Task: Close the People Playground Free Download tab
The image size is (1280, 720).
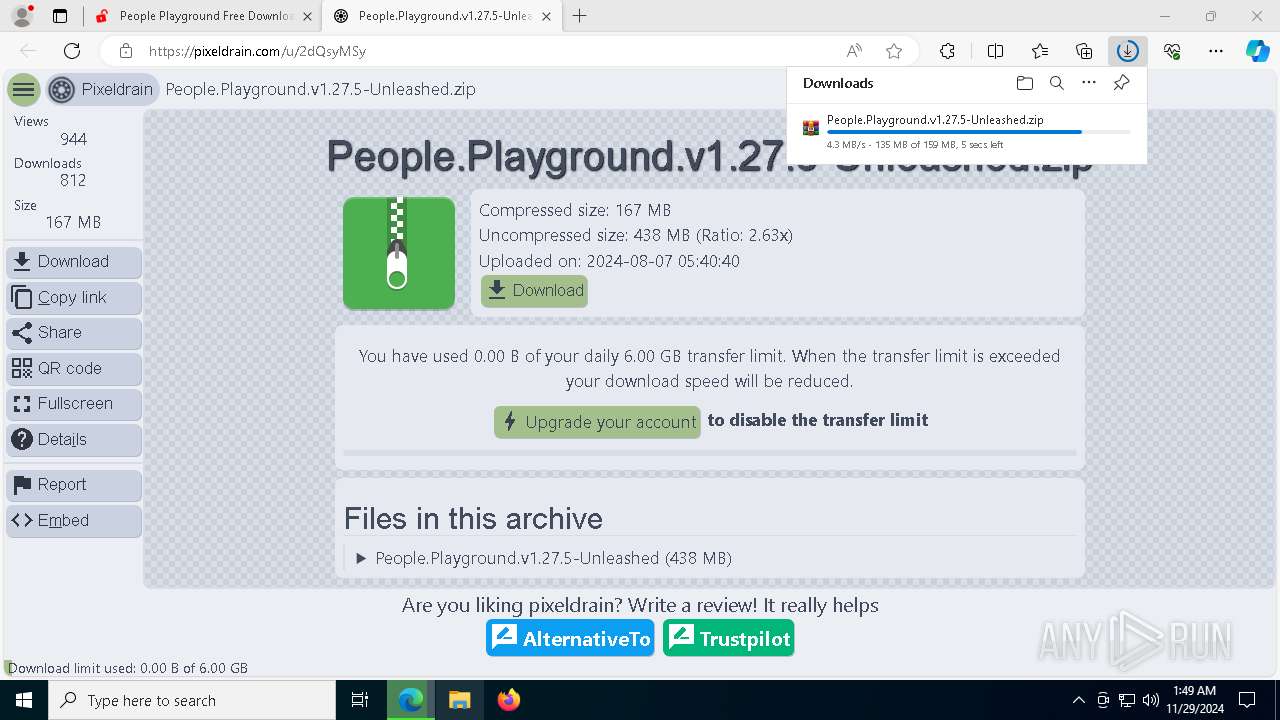Action: 307,16
